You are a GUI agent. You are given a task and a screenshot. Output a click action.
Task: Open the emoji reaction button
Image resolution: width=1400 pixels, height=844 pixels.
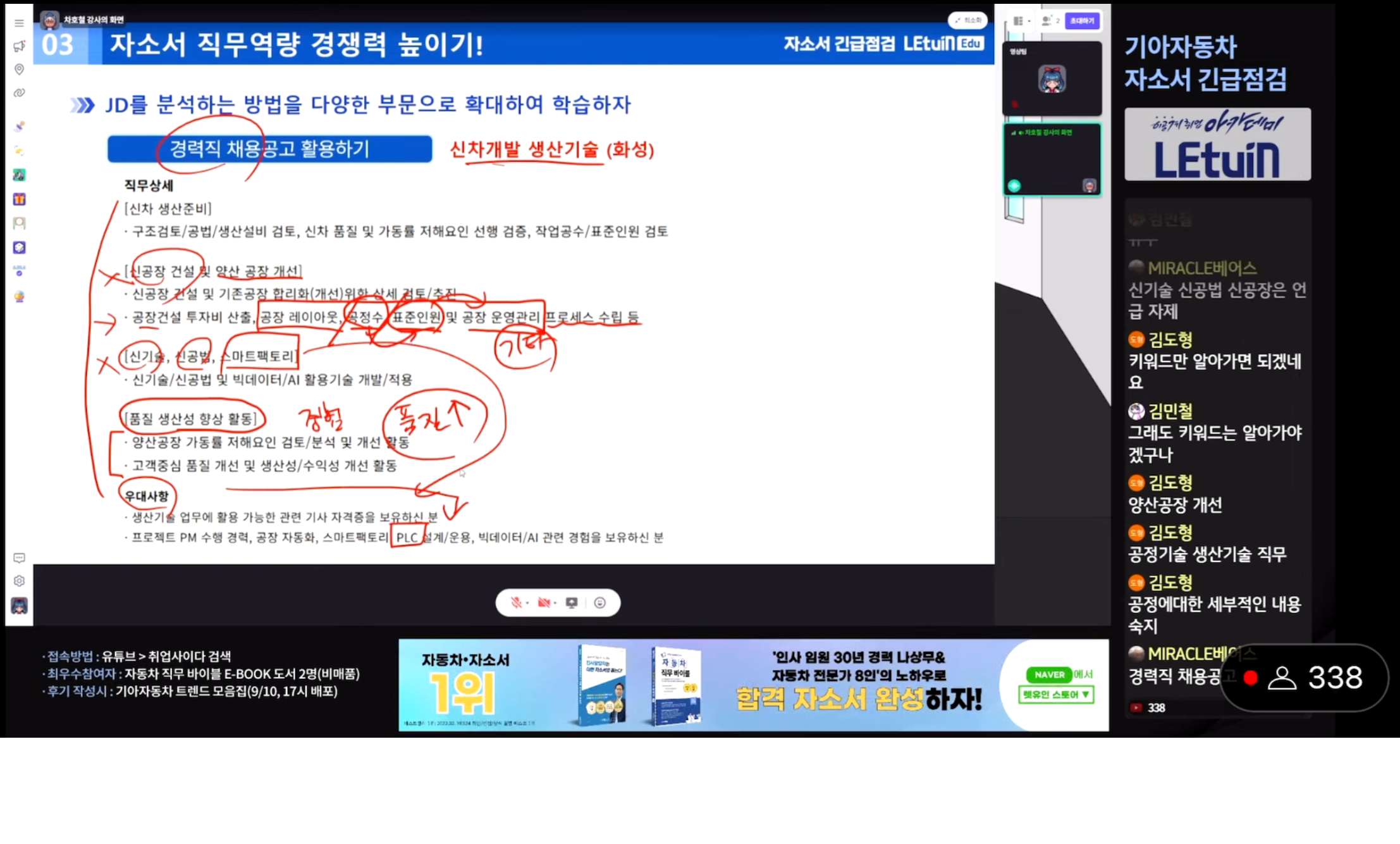coord(600,603)
